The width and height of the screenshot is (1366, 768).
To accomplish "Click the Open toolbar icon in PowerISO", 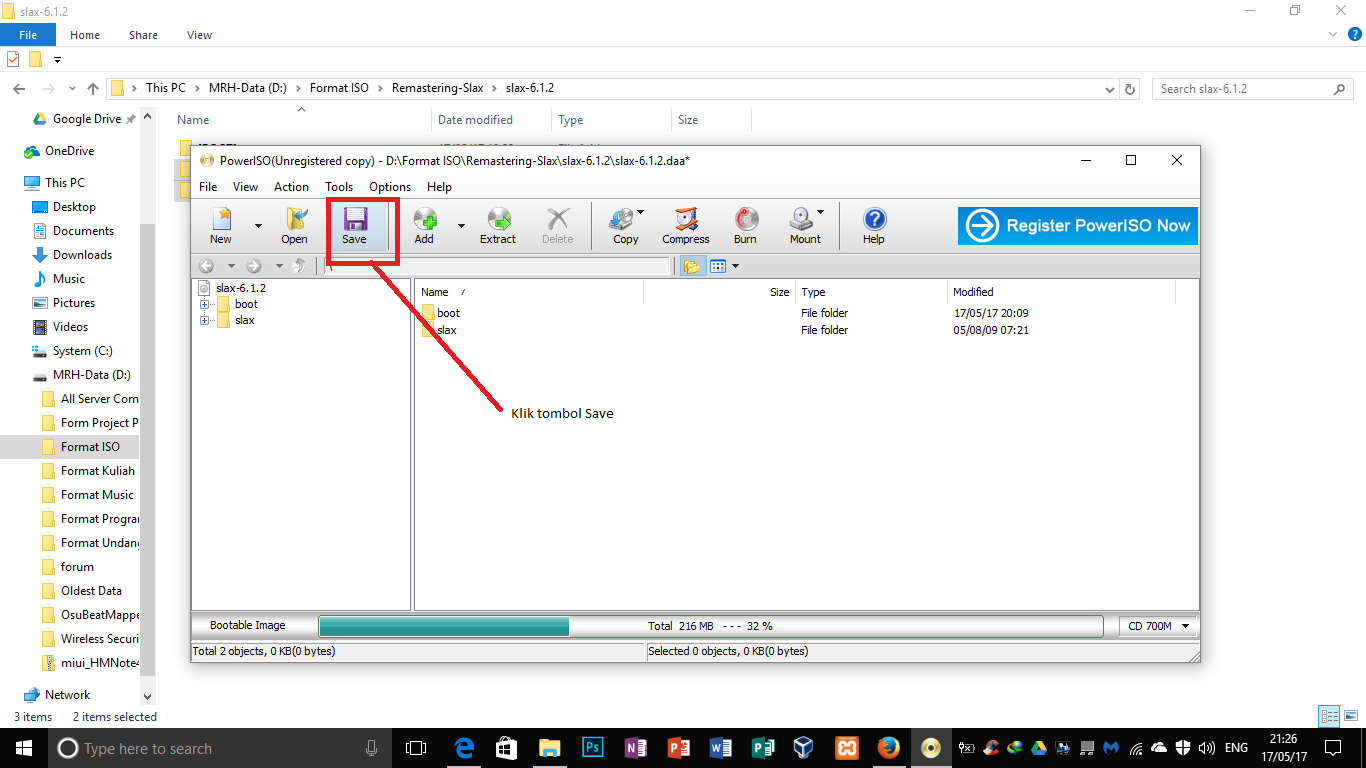I will click(x=294, y=226).
